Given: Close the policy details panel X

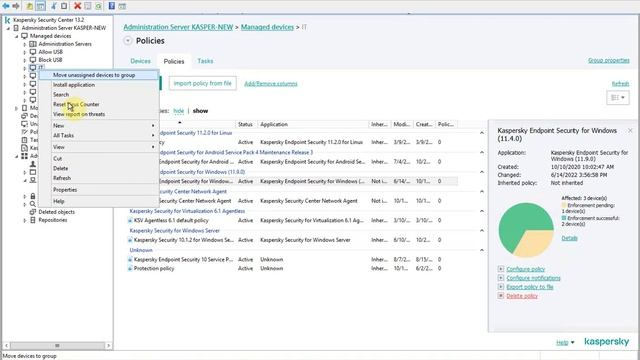Looking at the screenshot, I should (630, 130).
